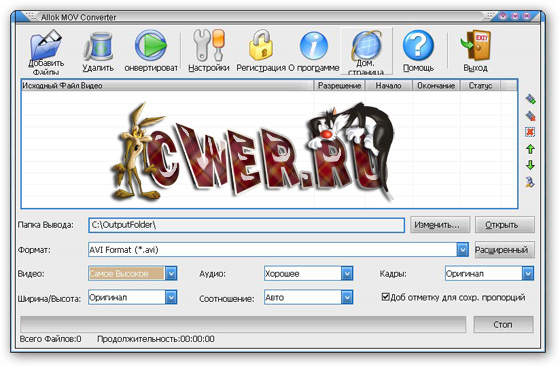Click the Начало column header

pos(389,86)
